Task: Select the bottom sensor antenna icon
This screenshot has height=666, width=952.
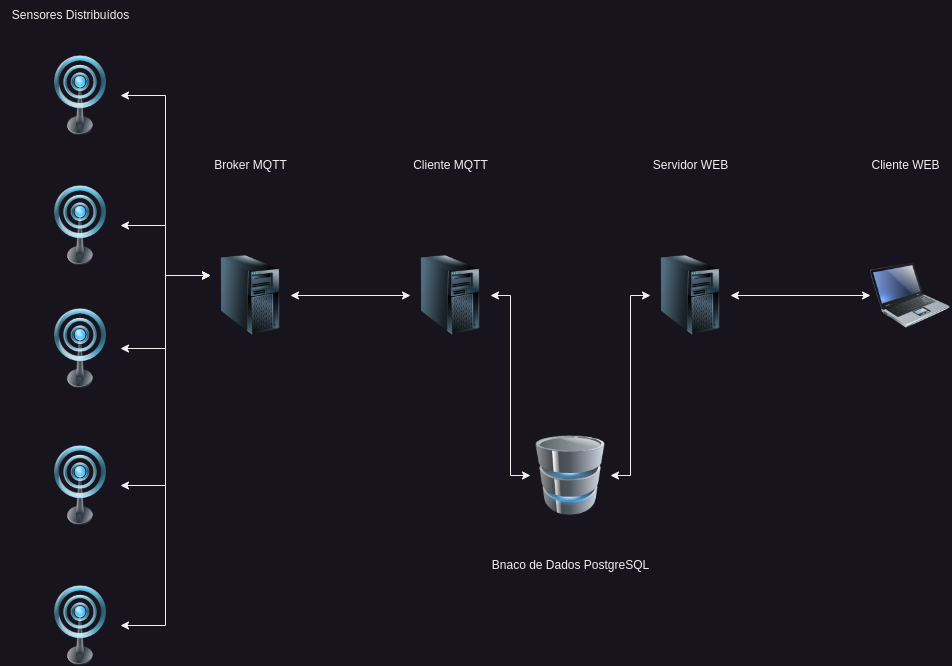Action: [80, 624]
